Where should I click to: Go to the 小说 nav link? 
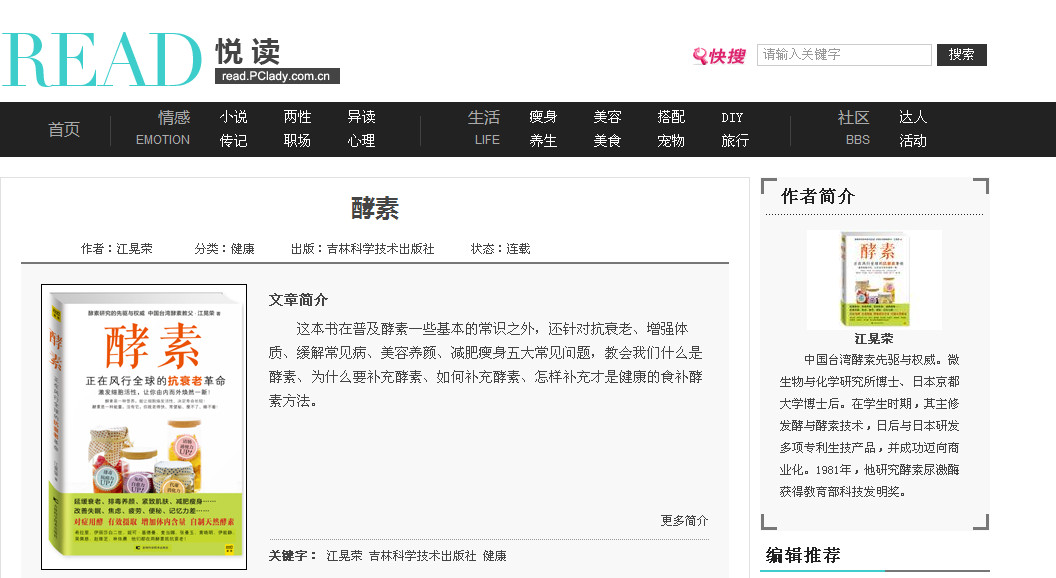pyautogui.click(x=234, y=117)
